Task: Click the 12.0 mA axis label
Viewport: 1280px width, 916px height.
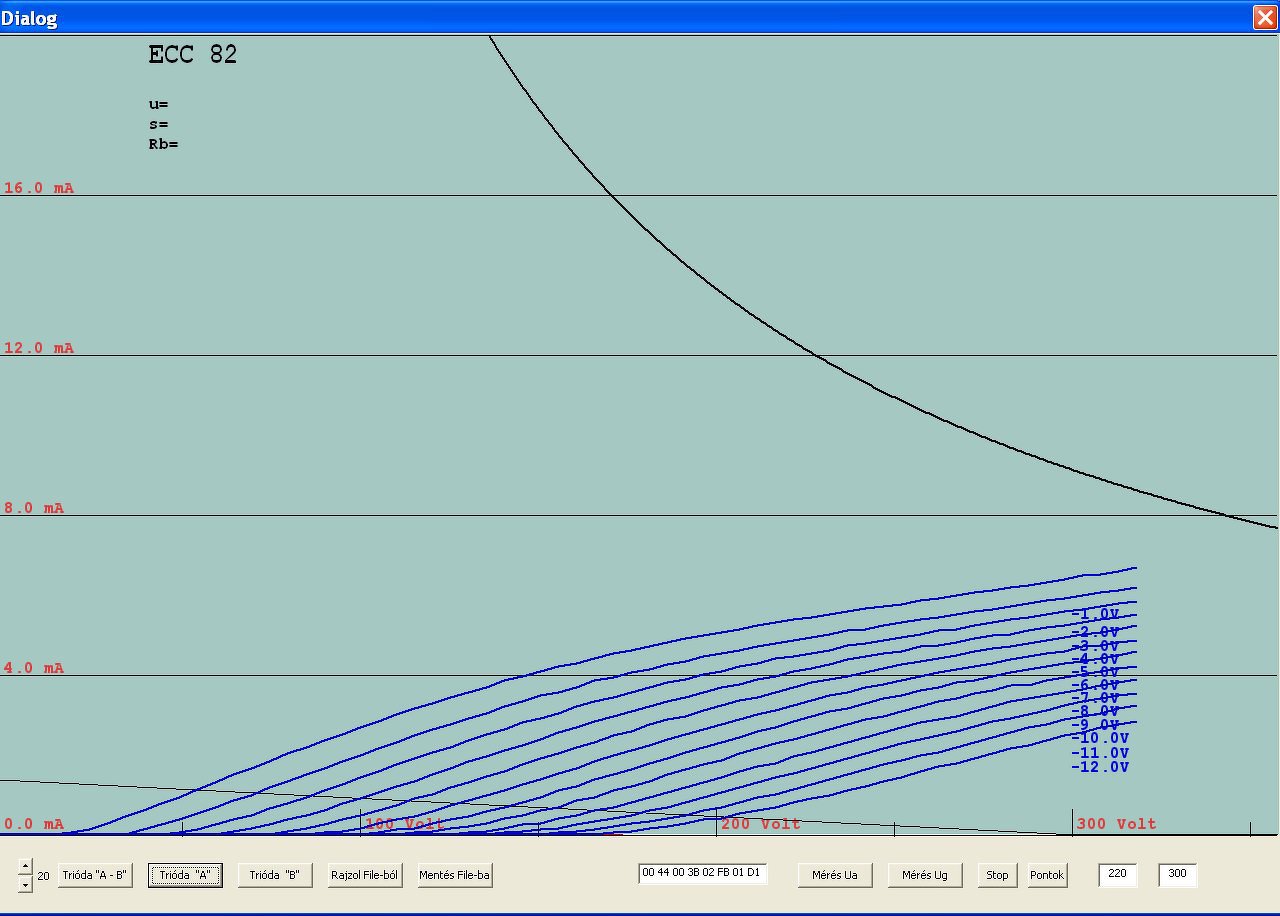Action: pyautogui.click(x=39, y=348)
